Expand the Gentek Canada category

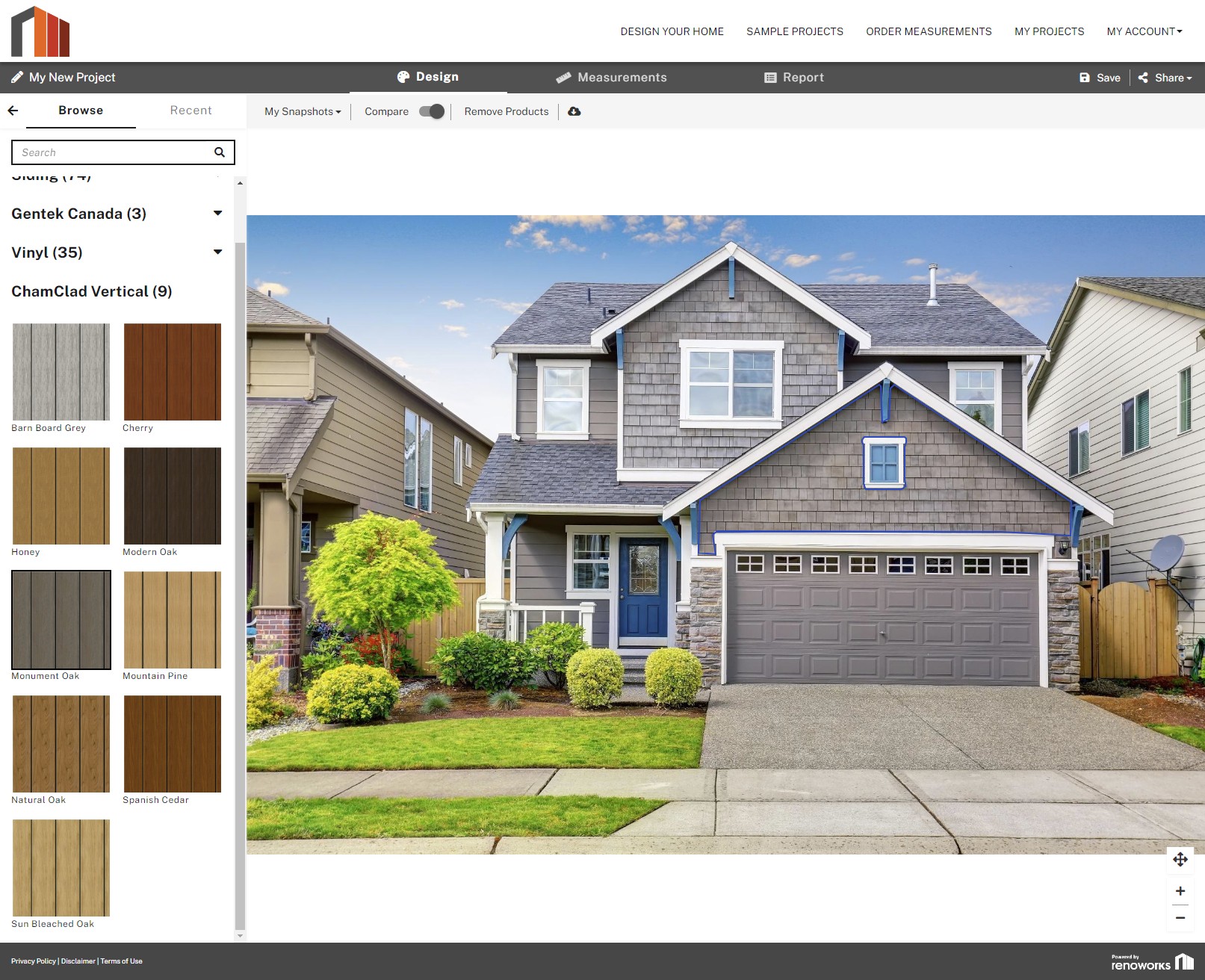pyautogui.click(x=217, y=214)
